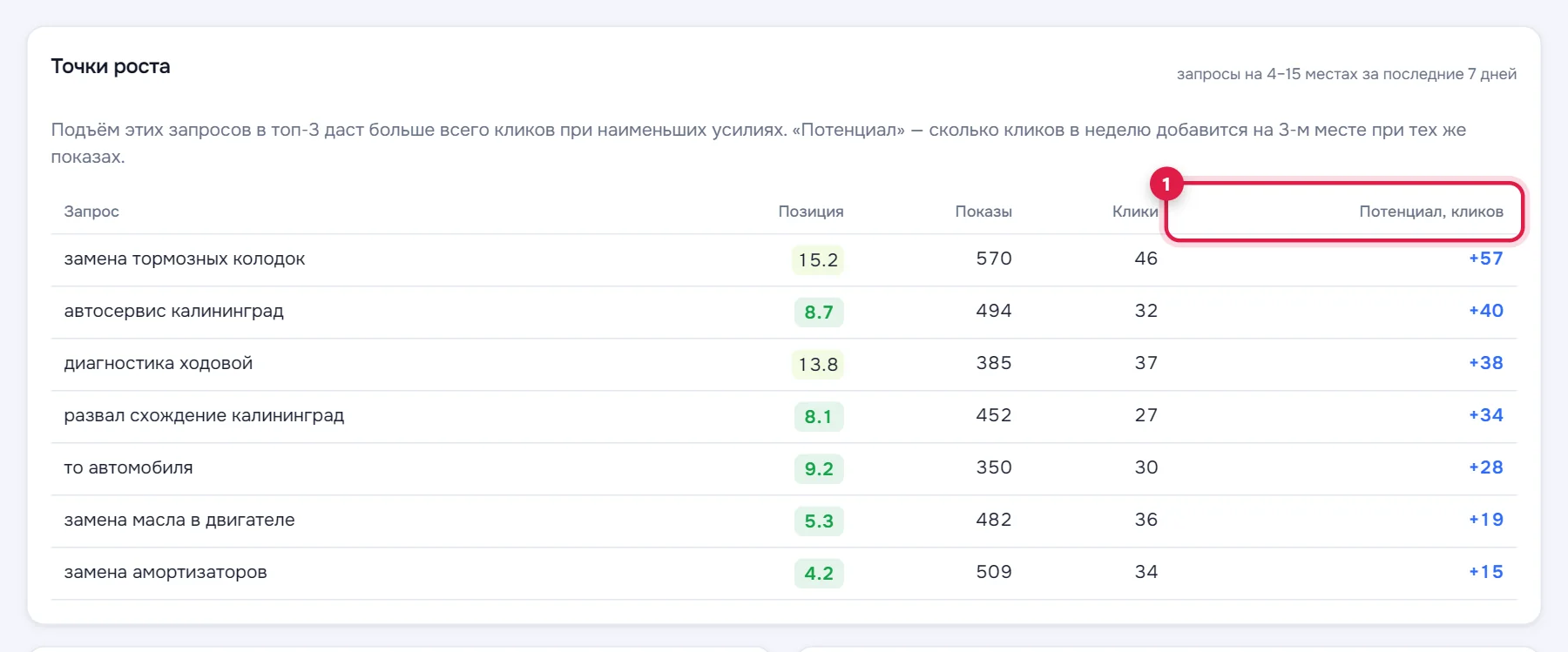Click the potential value +57
The image size is (1568, 652).
pyautogui.click(x=1486, y=259)
